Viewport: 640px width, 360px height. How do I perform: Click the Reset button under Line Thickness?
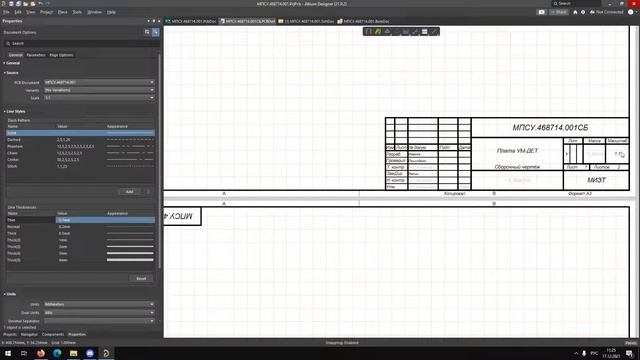click(x=141, y=278)
